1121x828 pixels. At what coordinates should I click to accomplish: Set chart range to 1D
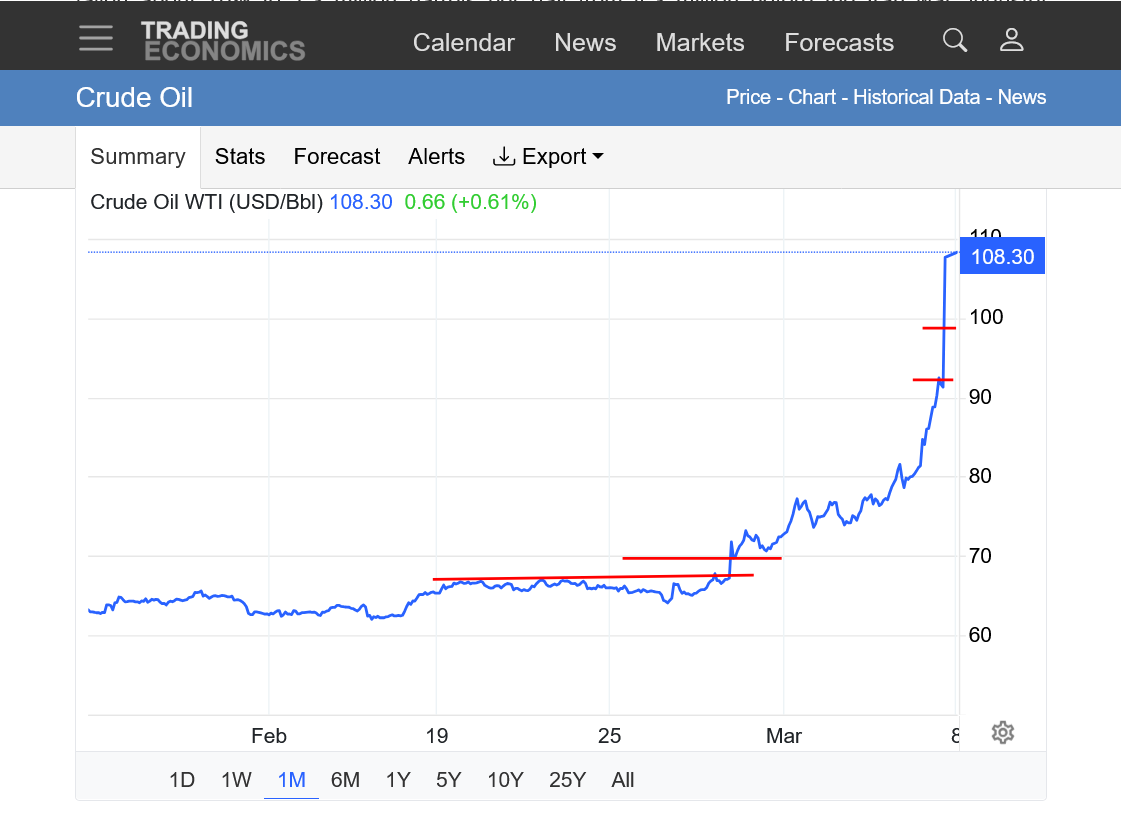click(181, 780)
